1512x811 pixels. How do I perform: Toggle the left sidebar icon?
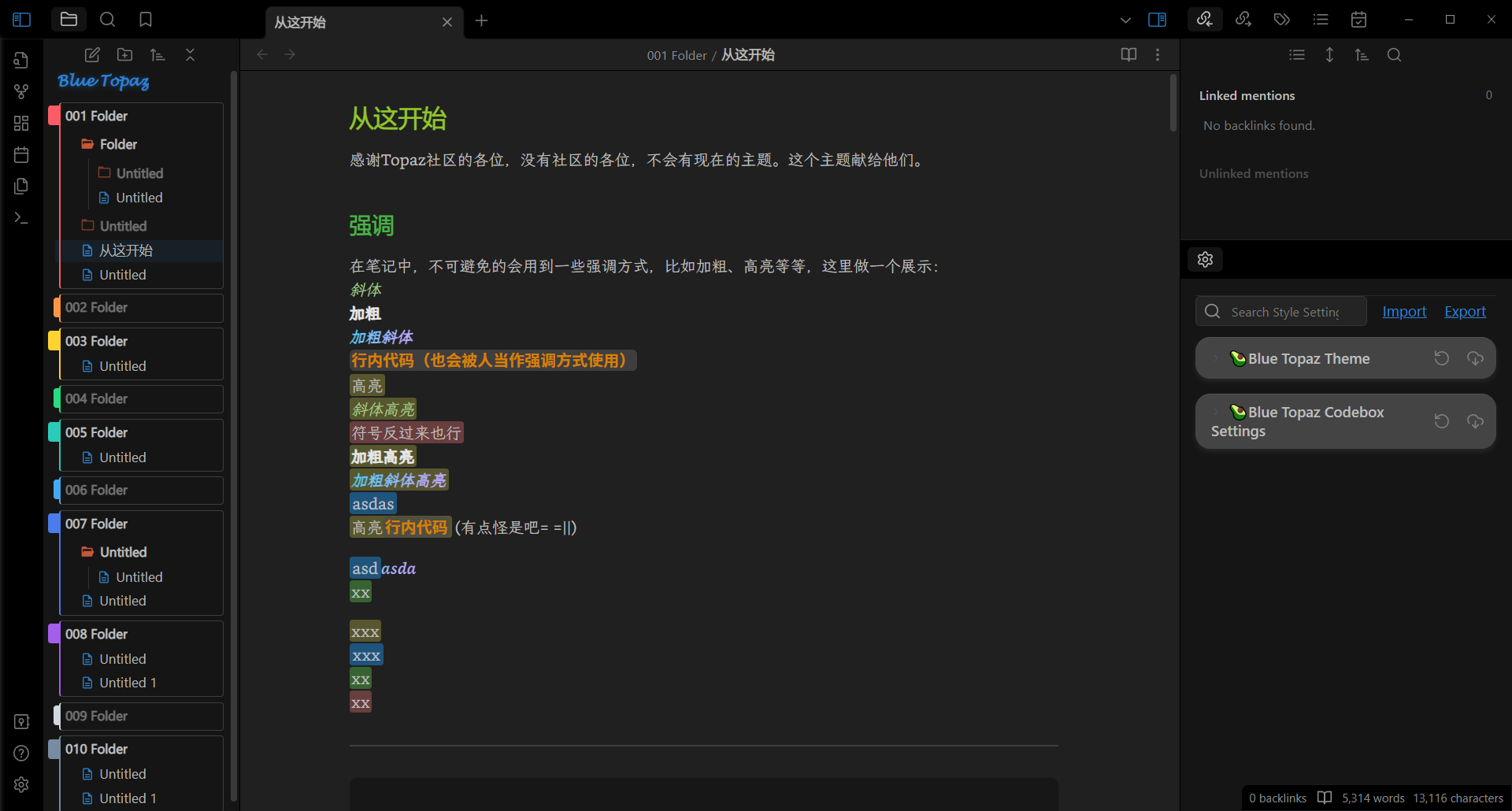22,20
